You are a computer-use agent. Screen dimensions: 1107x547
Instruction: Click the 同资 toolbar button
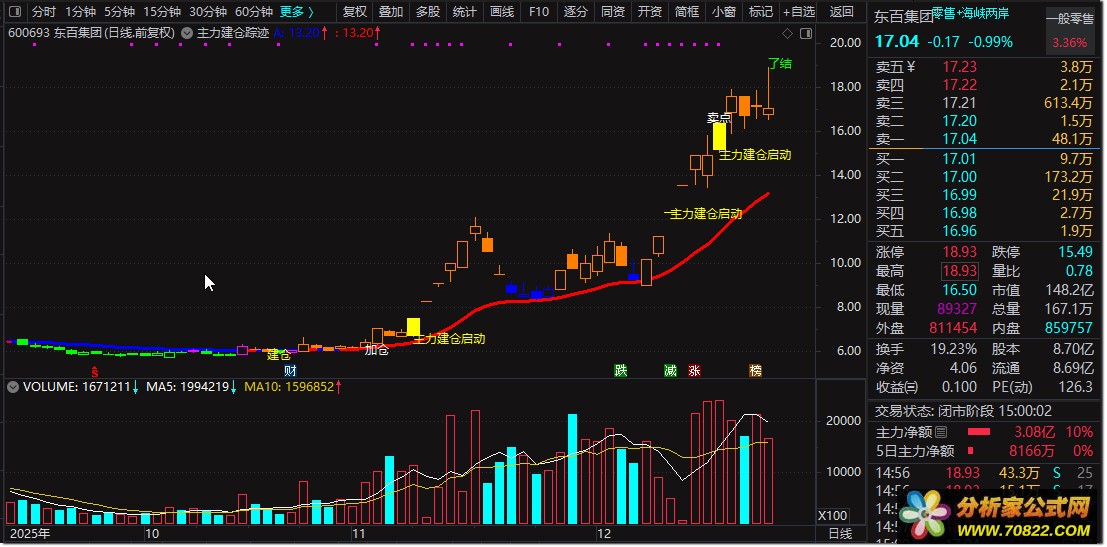tap(612, 12)
